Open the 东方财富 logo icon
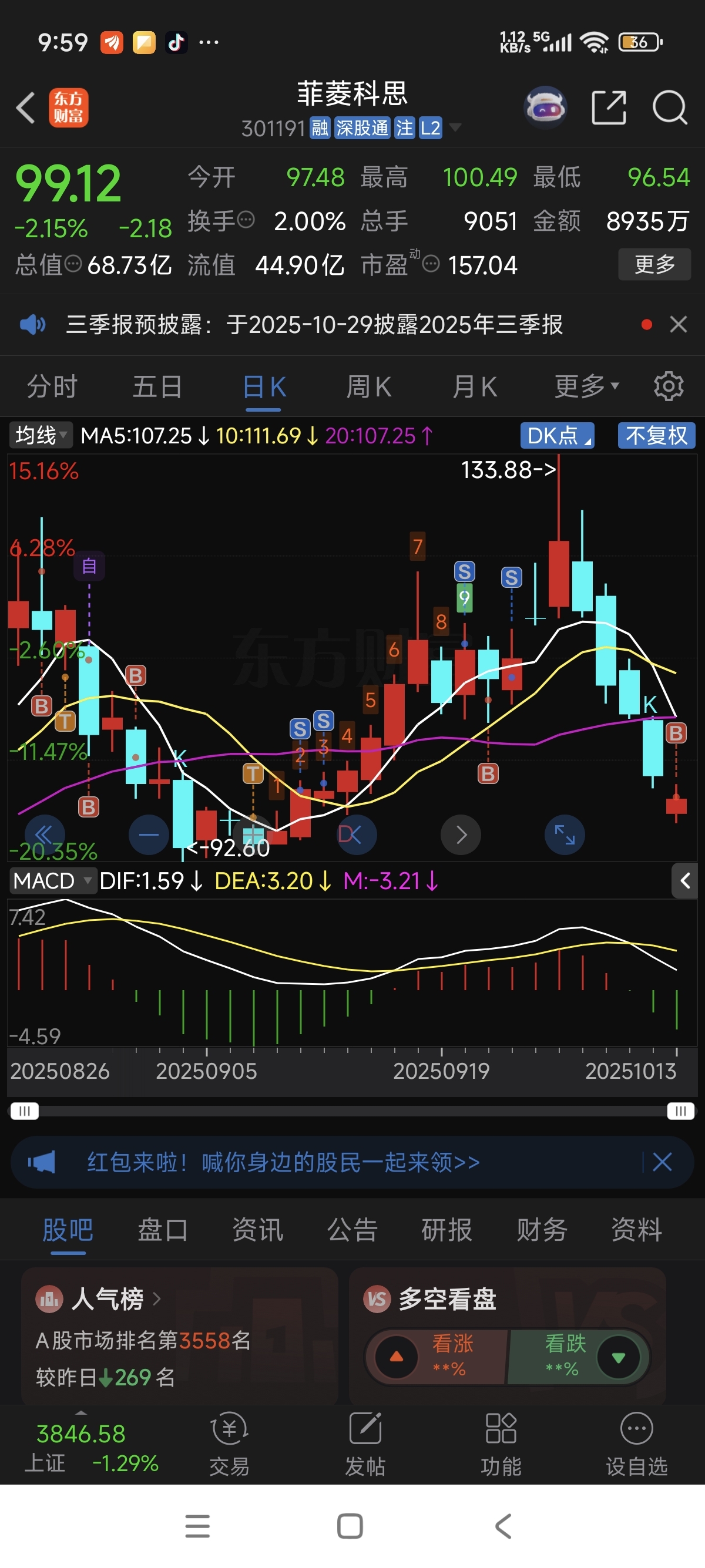 [68, 107]
